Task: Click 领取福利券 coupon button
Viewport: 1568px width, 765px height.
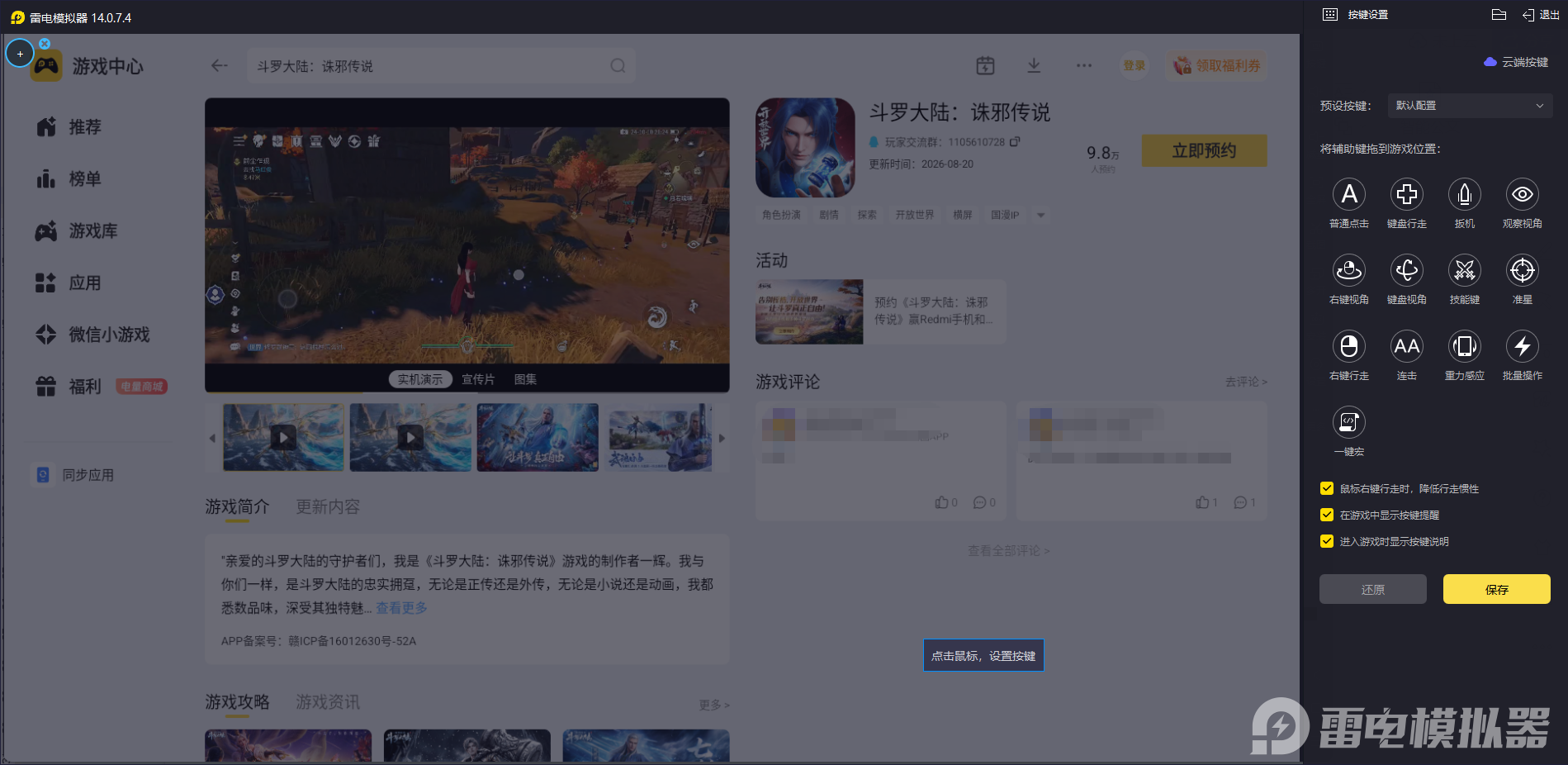Action: [x=1217, y=65]
